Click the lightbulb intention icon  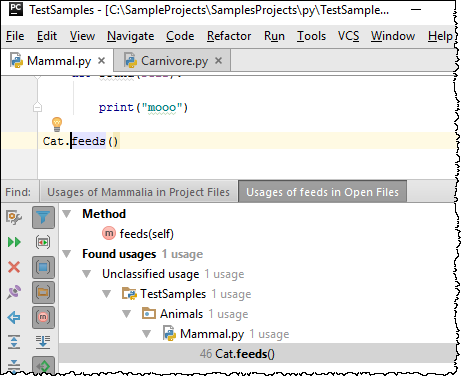point(57,124)
